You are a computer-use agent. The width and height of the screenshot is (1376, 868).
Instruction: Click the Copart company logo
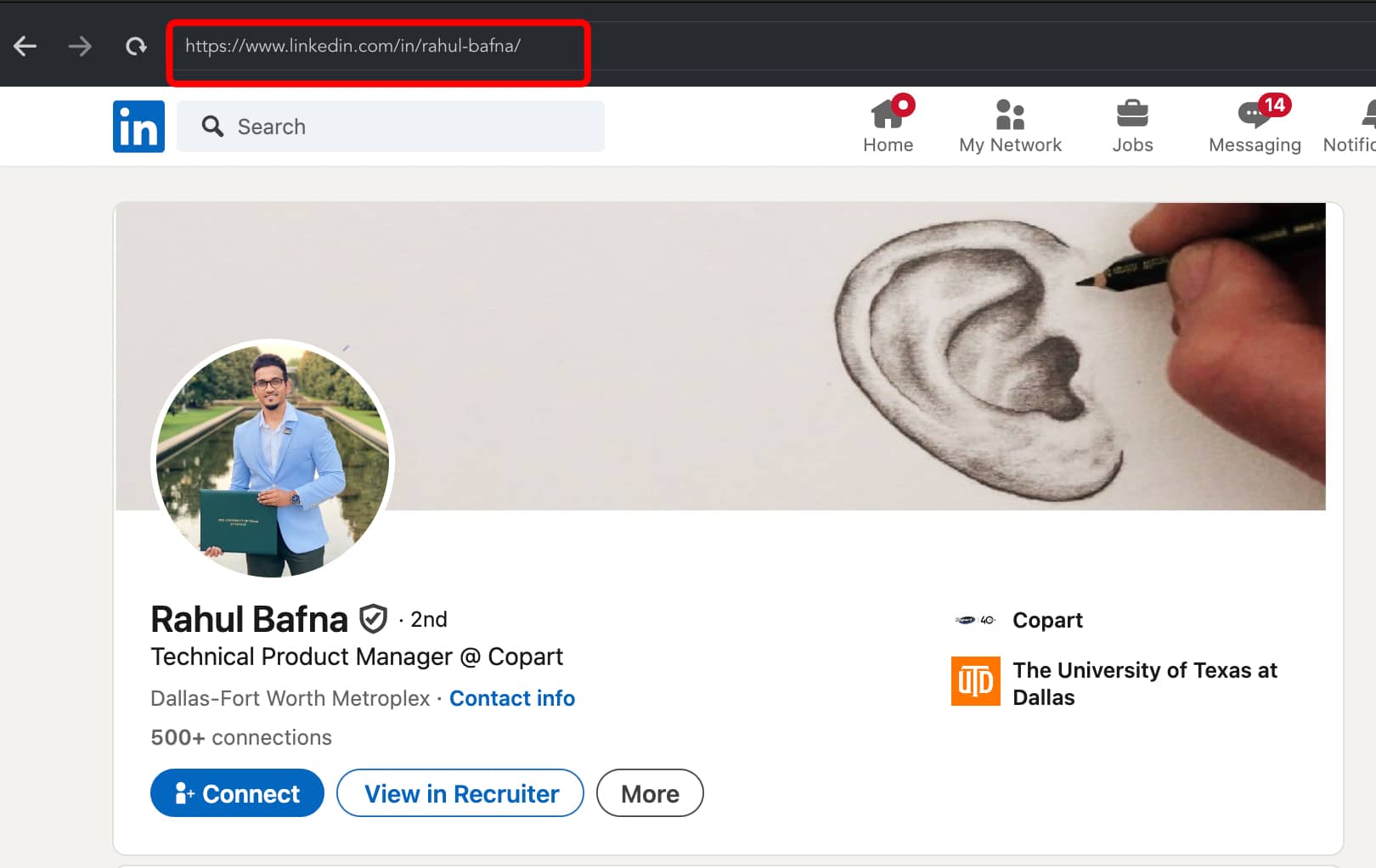click(973, 620)
